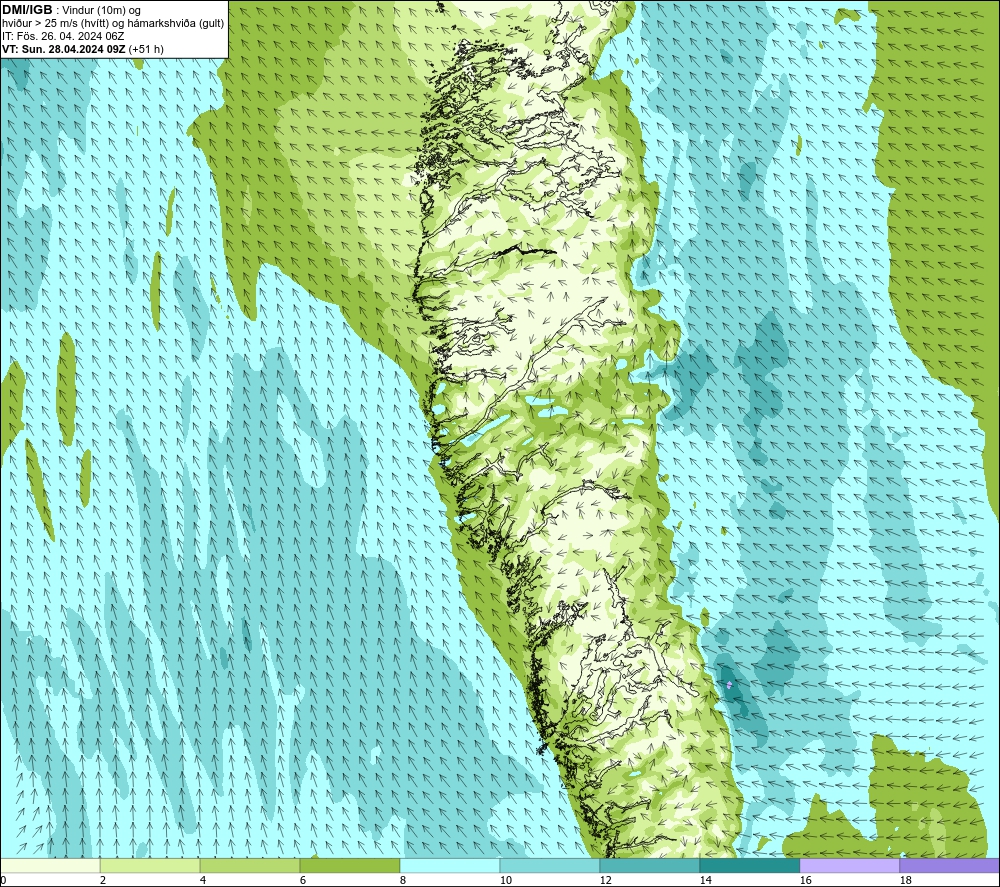Click the legend tick label "6"

[303, 881]
